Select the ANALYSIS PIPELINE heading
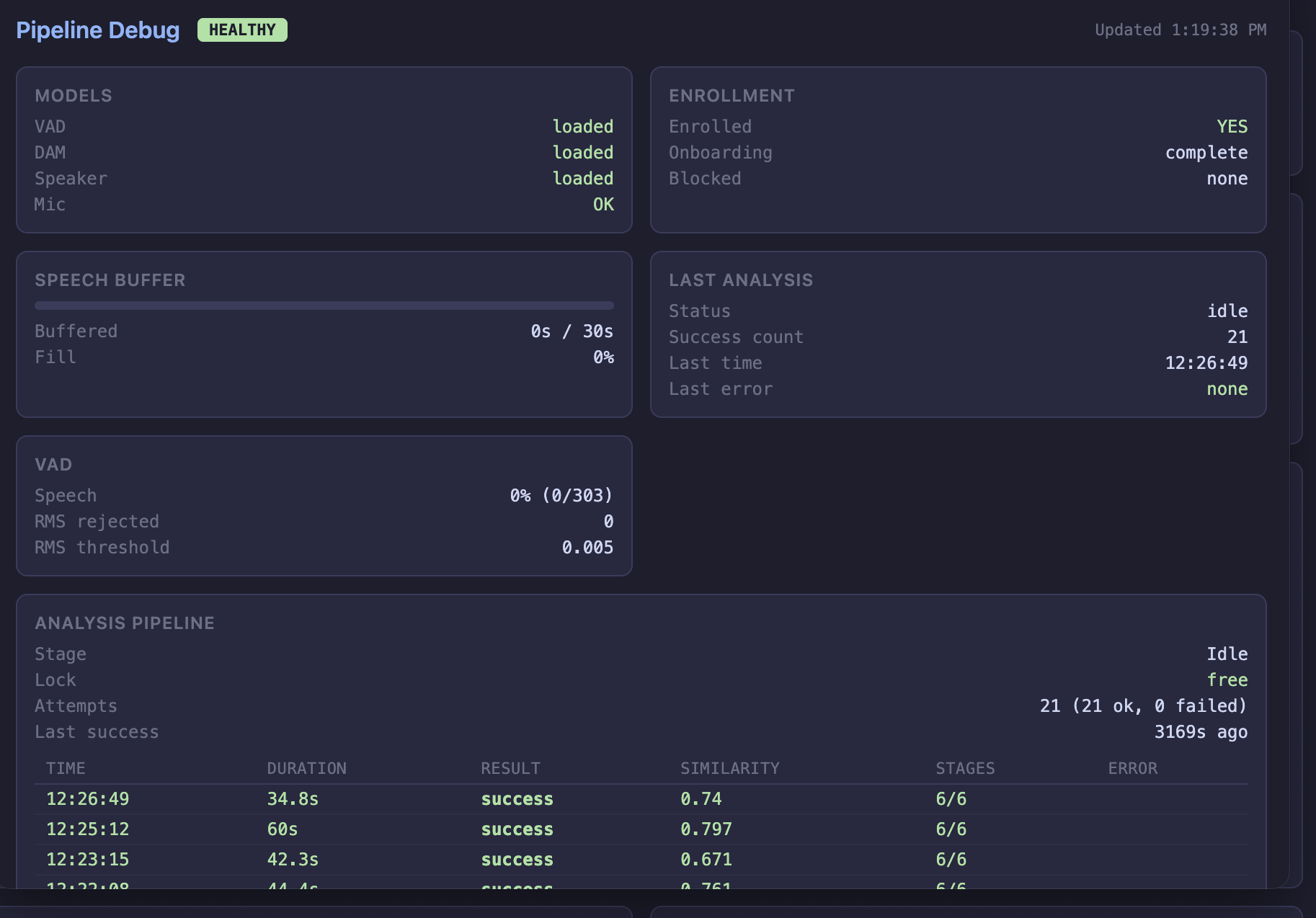Viewport: 1316px width, 918px height. (125, 623)
